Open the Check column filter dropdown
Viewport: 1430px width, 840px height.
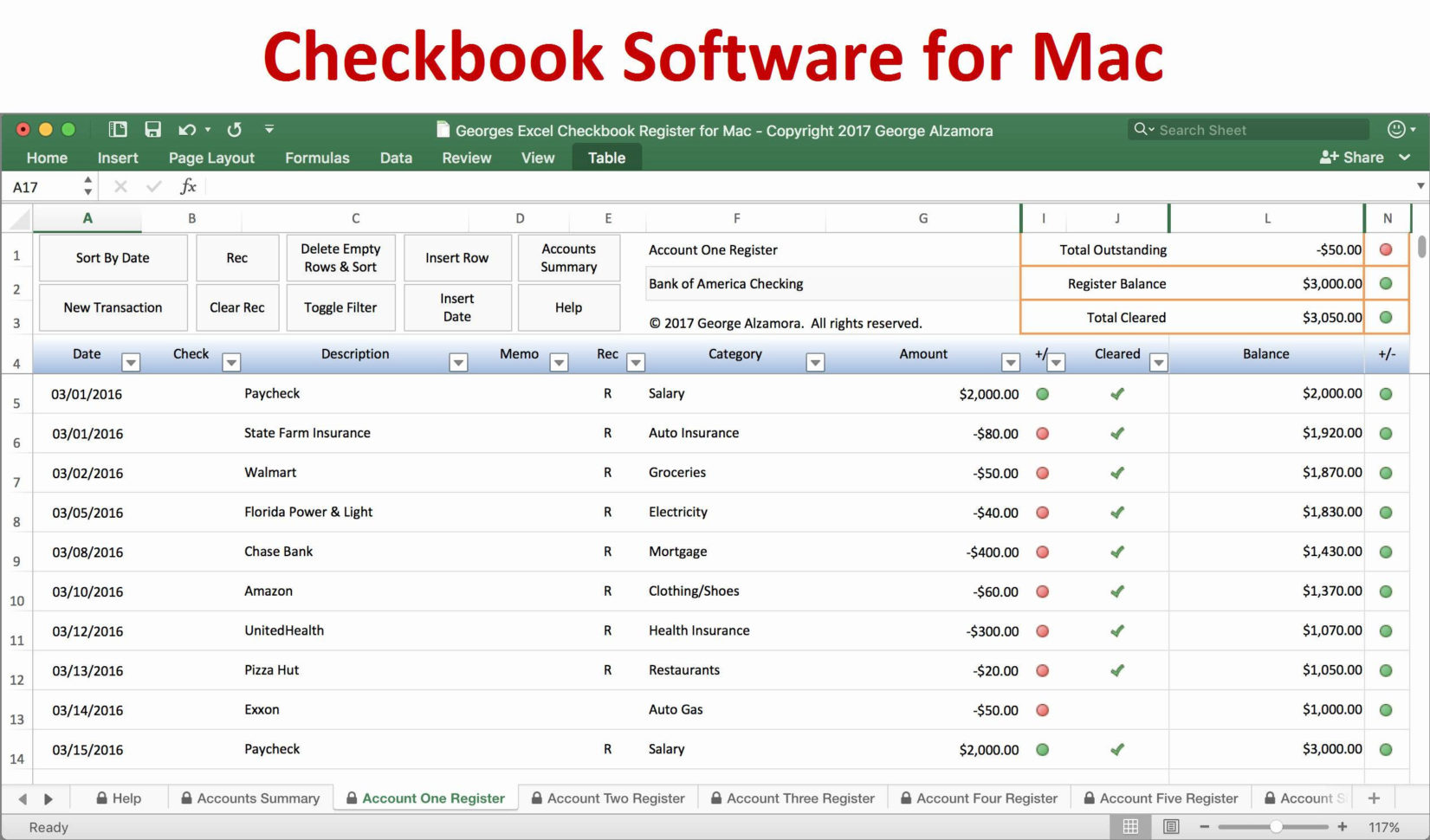(231, 362)
